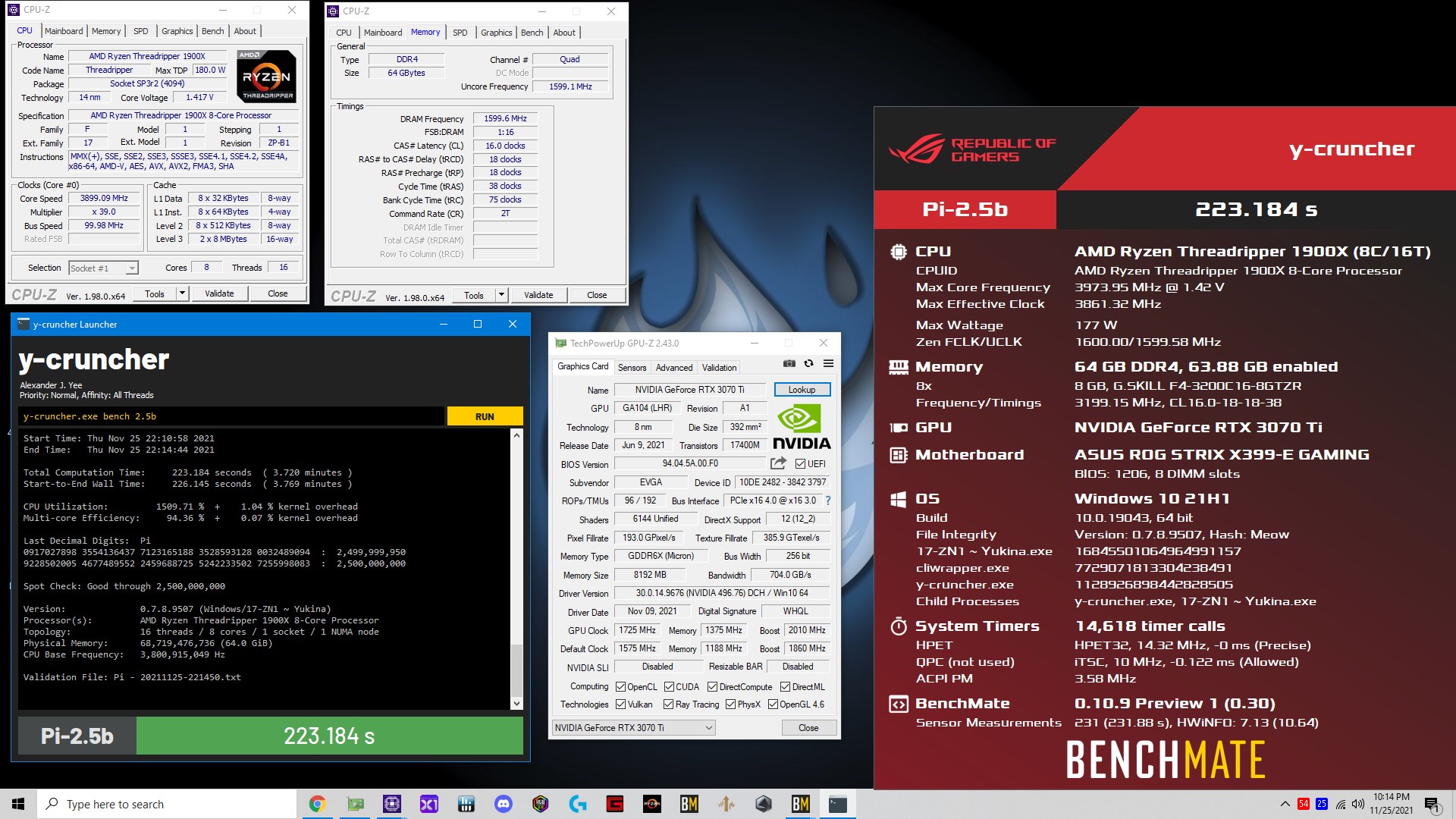1456x819 pixels.
Task: Toggle the Ray Tracing checkbox
Action: (669, 704)
